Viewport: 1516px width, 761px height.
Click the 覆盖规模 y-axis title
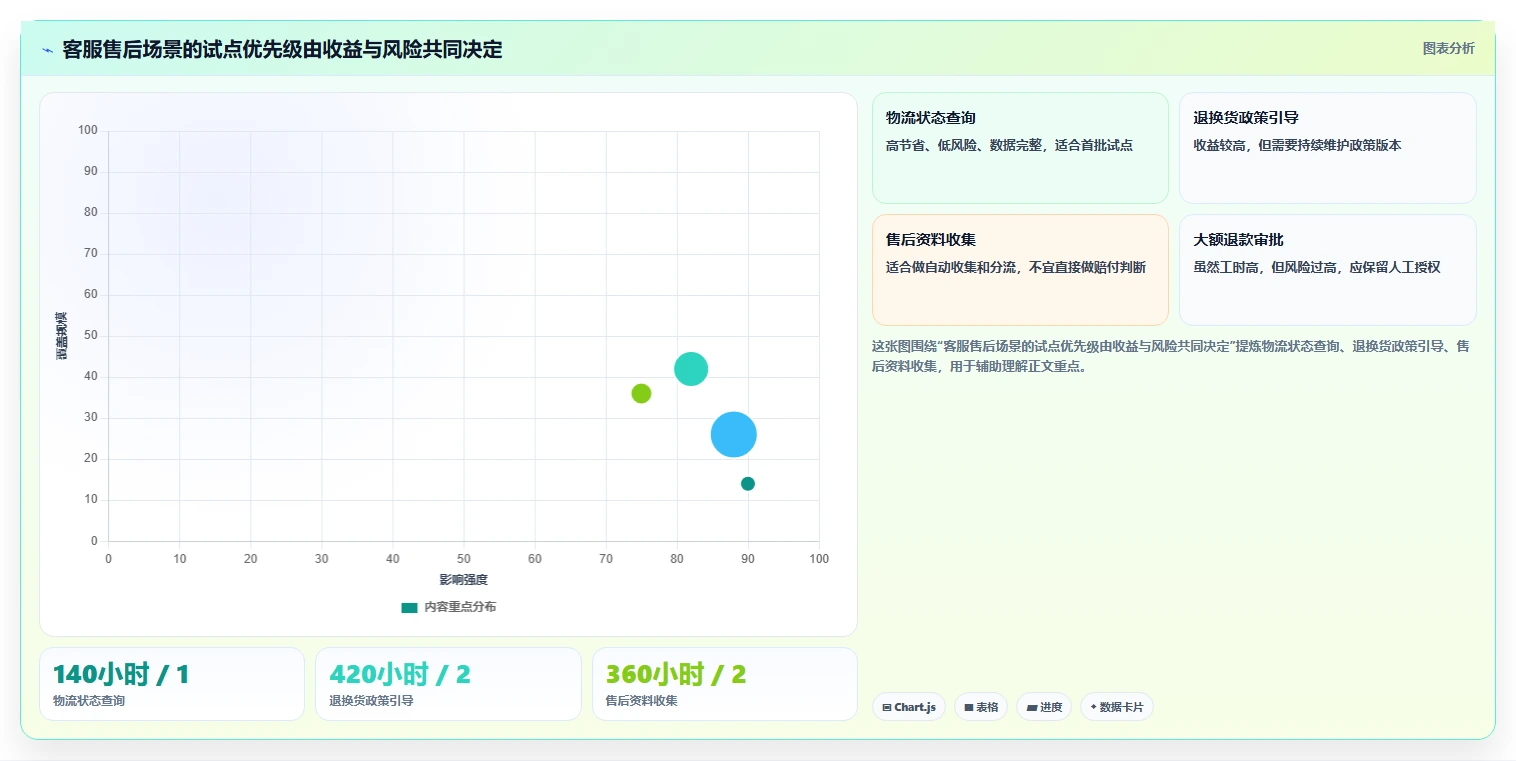pos(62,336)
